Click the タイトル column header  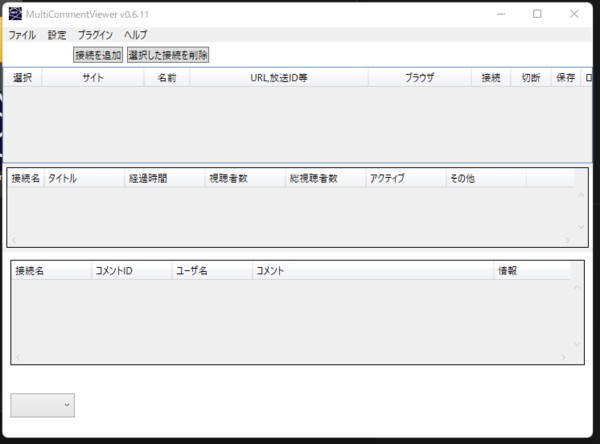tap(85, 178)
